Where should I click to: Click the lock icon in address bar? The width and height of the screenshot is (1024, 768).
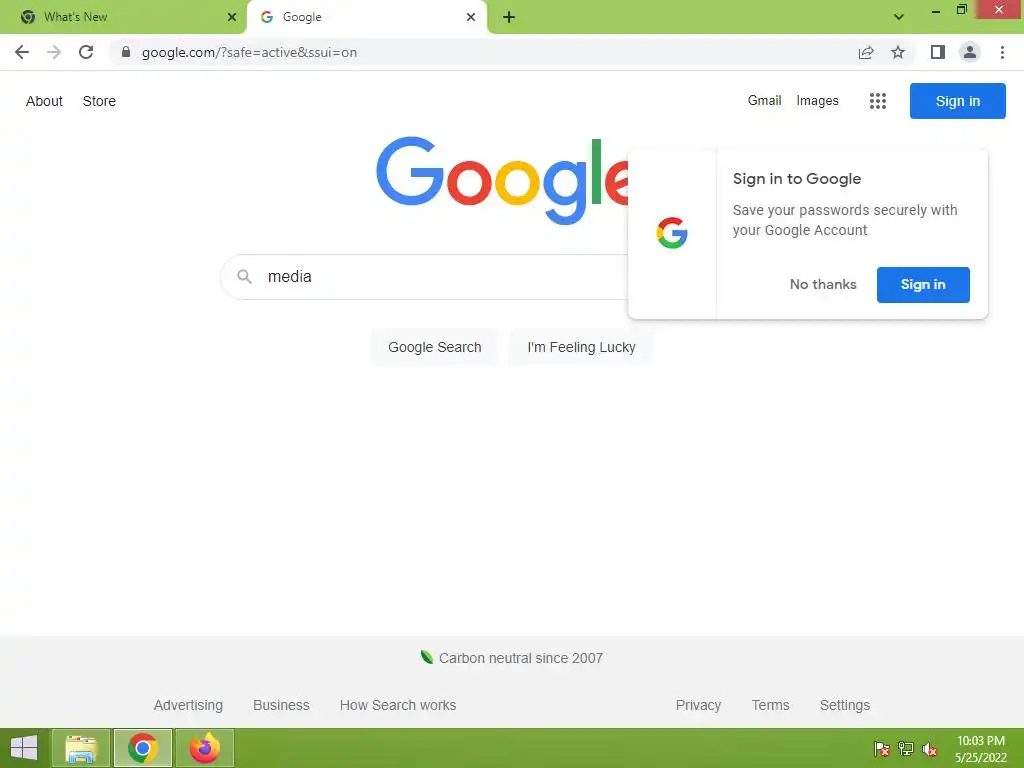[126, 52]
